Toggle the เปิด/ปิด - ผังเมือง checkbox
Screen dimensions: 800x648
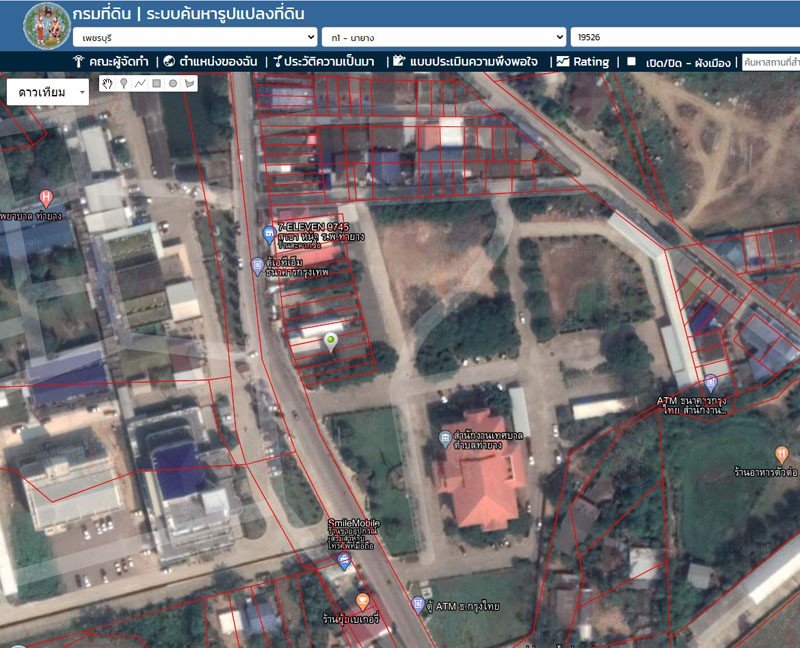(x=631, y=62)
